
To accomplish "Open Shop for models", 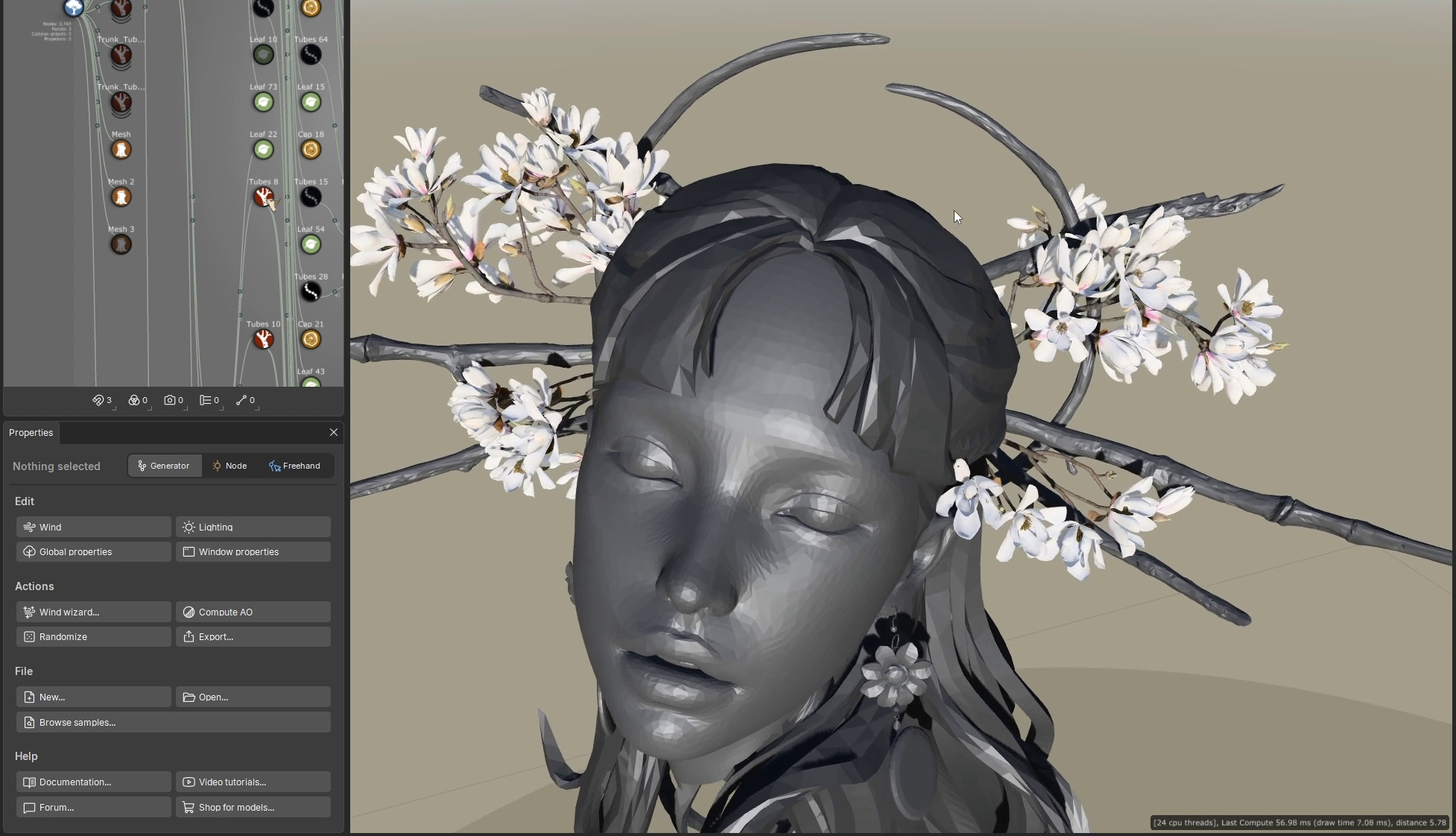I will pyautogui.click(x=253, y=807).
